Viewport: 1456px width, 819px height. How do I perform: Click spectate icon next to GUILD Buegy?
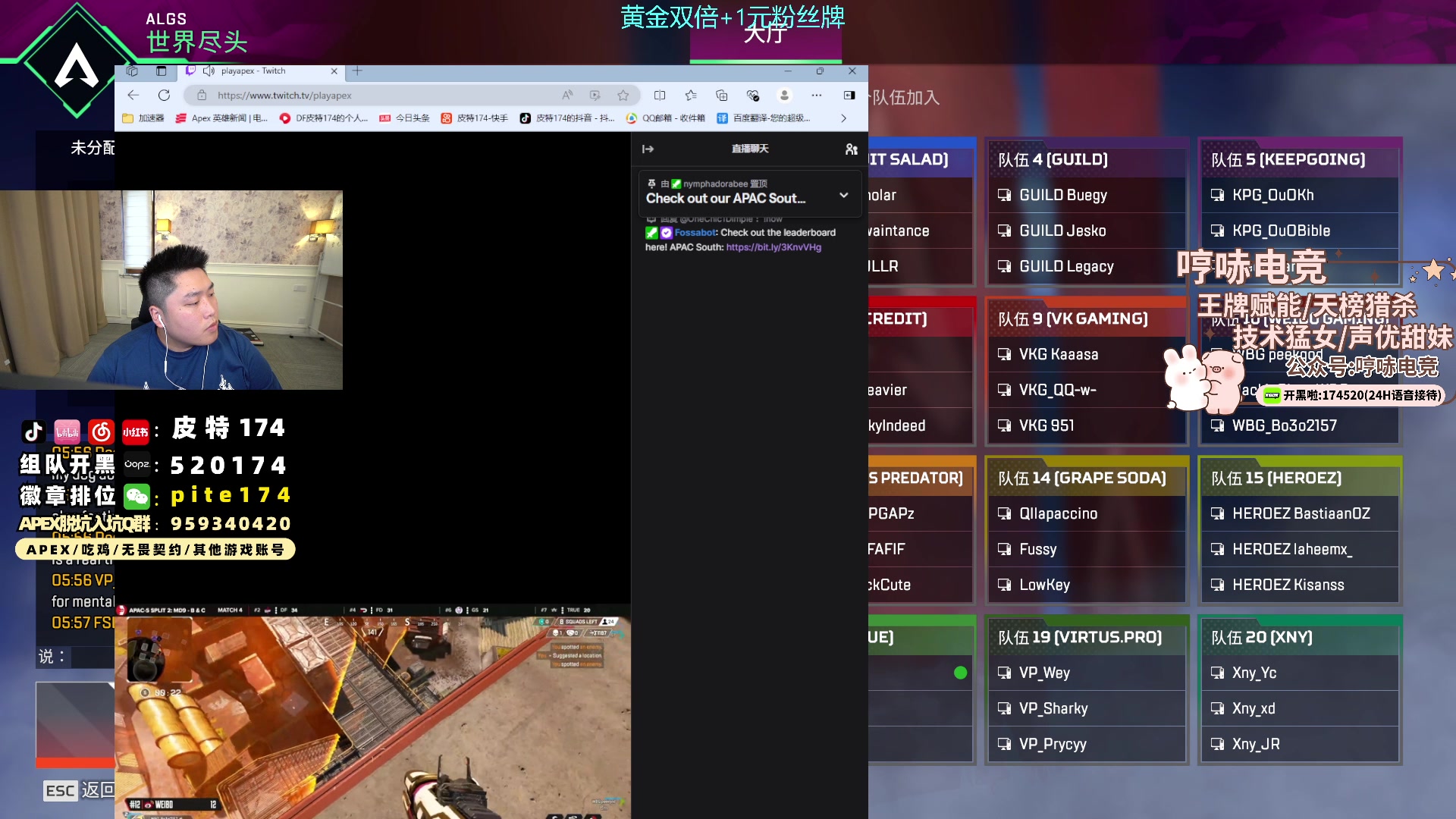(x=1004, y=195)
